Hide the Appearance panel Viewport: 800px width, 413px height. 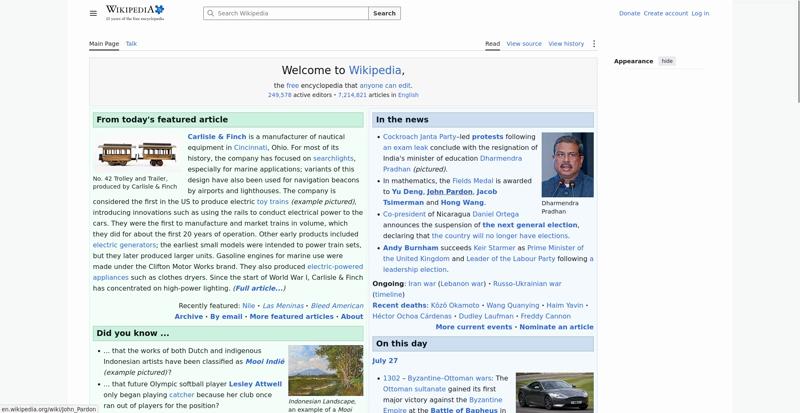(x=667, y=61)
